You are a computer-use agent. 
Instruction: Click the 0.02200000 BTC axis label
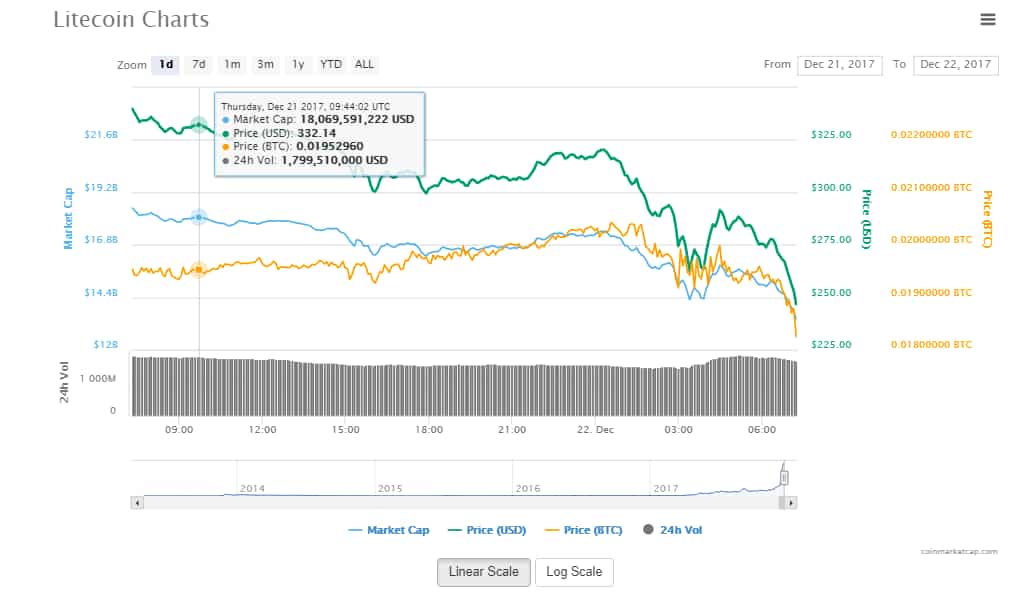931,135
